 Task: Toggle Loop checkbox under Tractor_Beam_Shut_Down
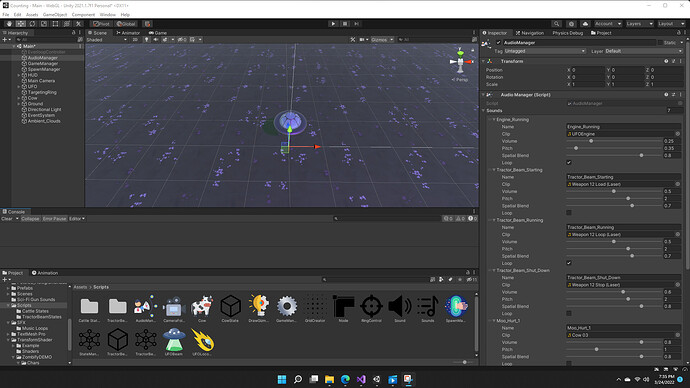tap(569, 313)
